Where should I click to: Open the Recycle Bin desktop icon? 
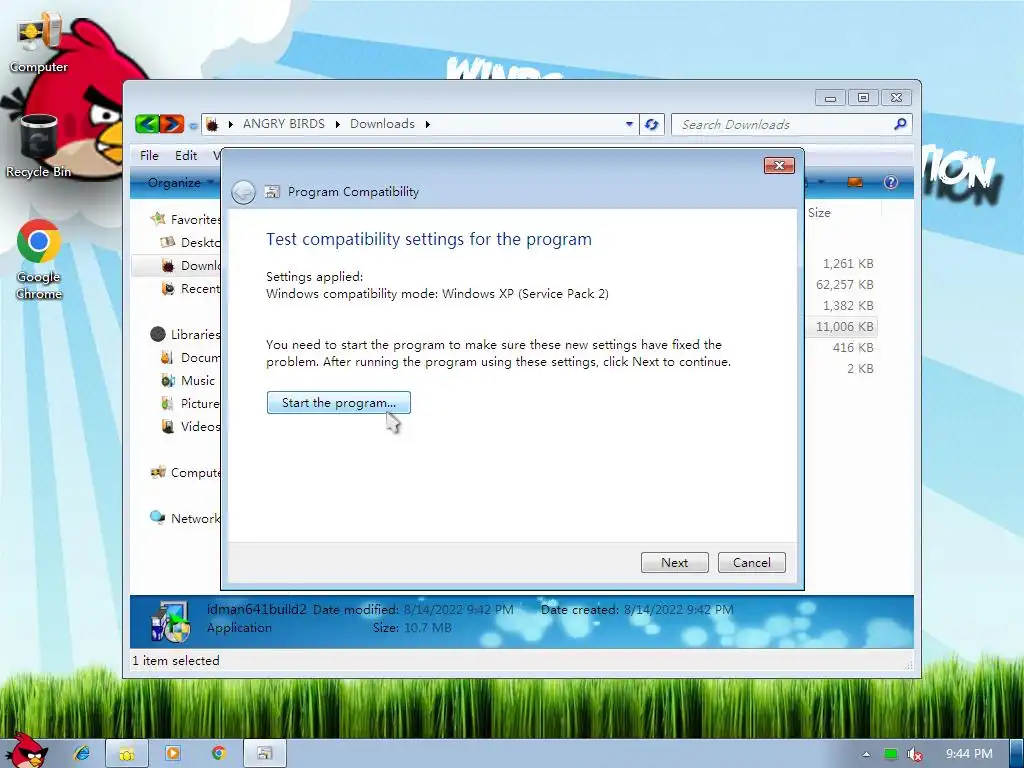point(38,146)
